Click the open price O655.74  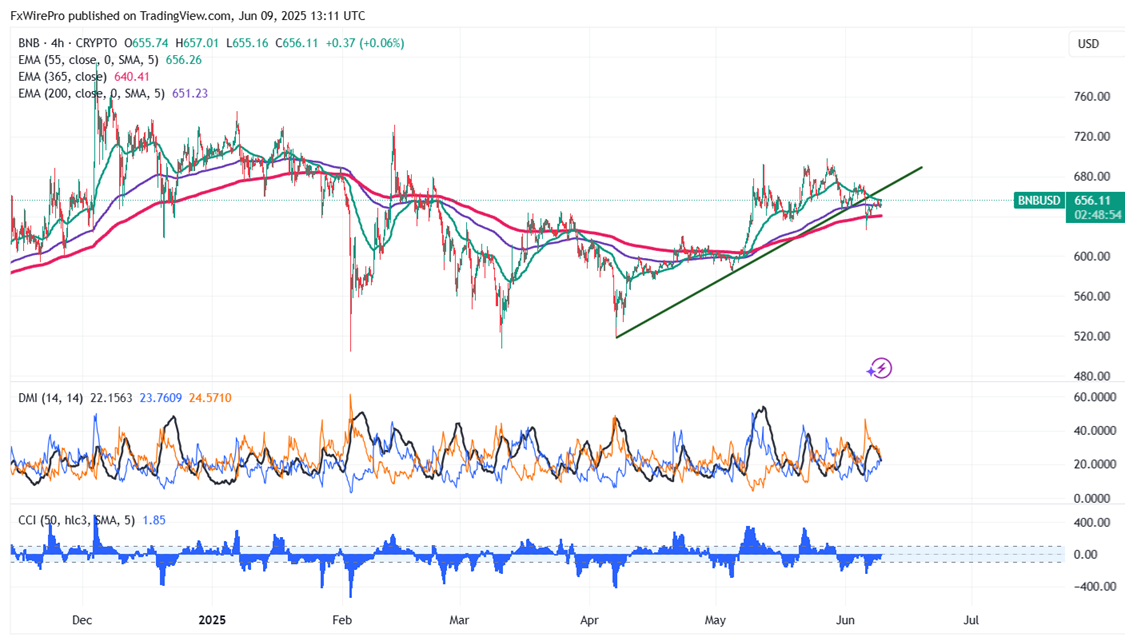146,43
